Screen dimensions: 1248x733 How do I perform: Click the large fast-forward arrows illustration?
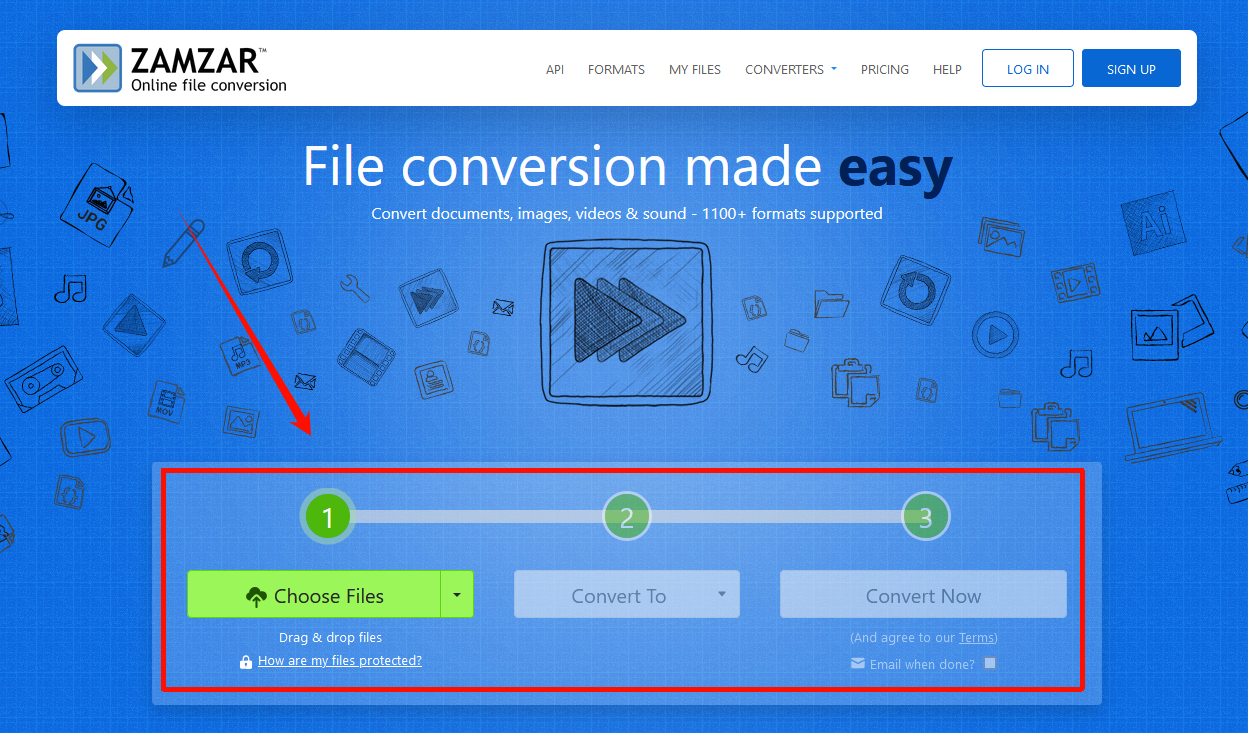(x=627, y=320)
